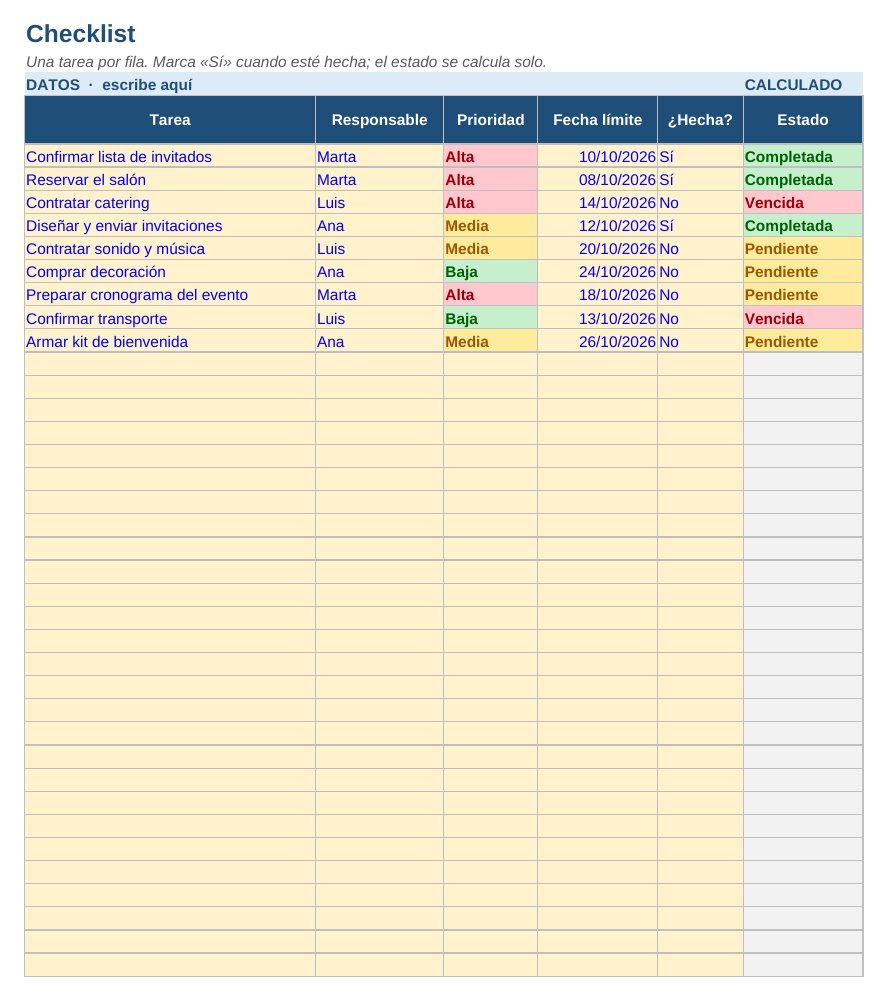Click Sí for Diseñar y enviar invitaciones
This screenshot has height=1001, width=888.
[700, 225]
